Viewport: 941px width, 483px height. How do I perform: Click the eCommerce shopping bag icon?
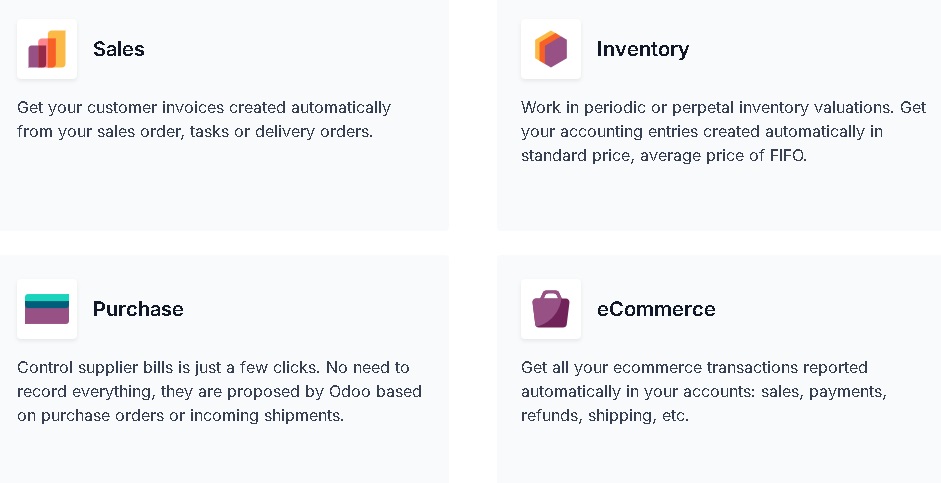pyautogui.click(x=551, y=309)
